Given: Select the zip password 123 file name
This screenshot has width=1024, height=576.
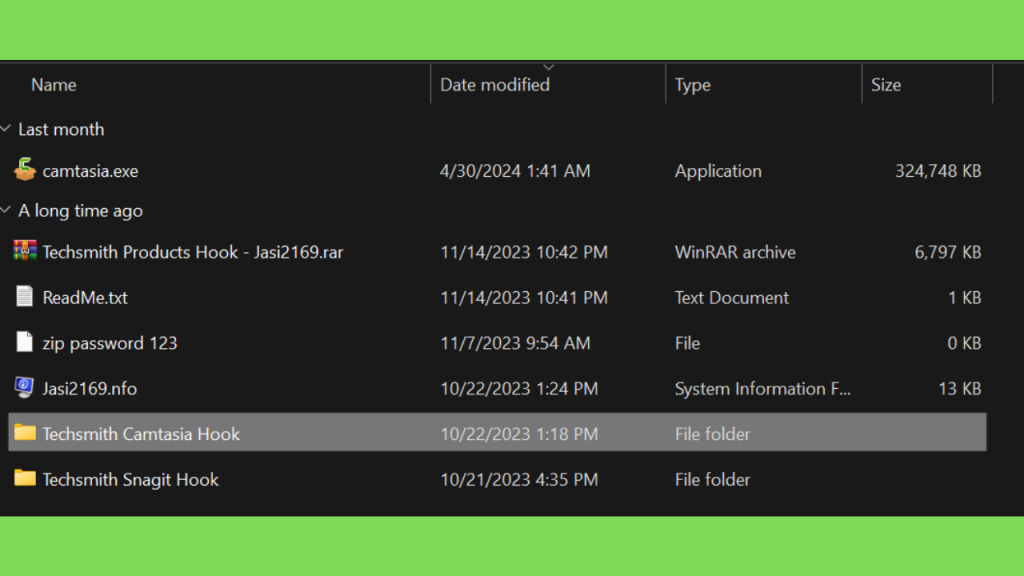Looking at the screenshot, I should pyautogui.click(x=110, y=344).
